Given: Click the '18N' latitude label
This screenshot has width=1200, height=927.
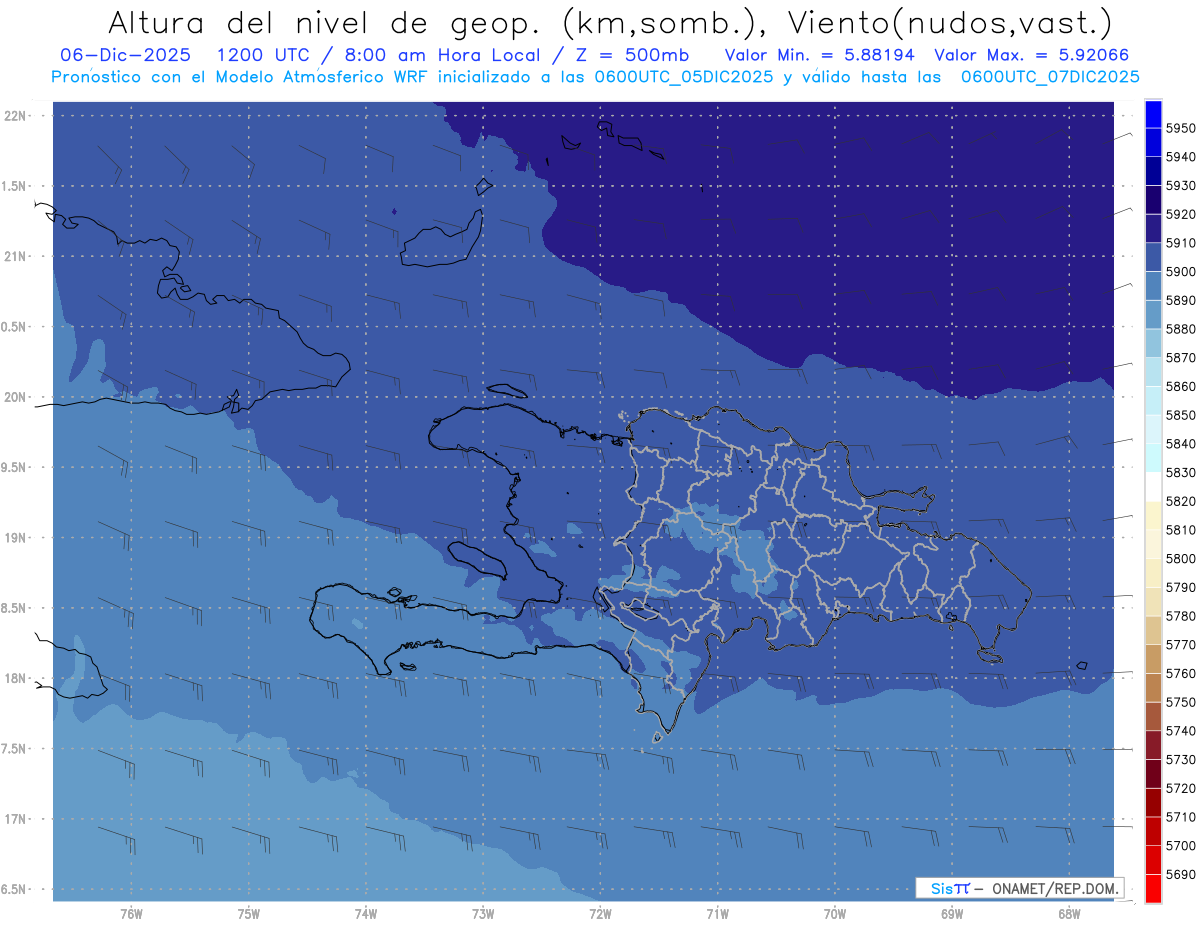Looking at the screenshot, I should [15, 678].
